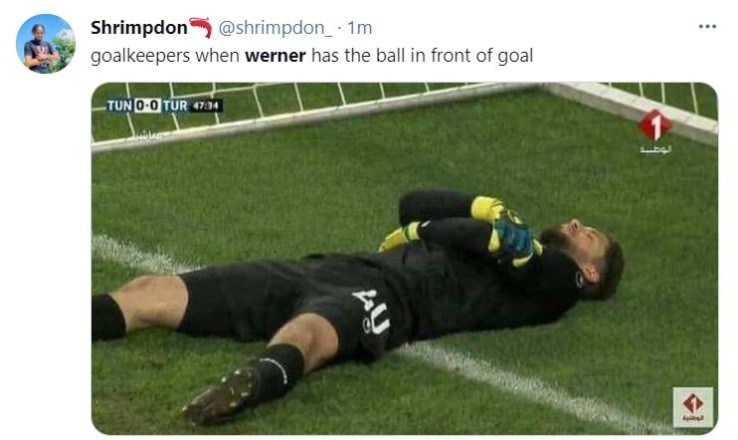The image size is (738, 440).
Task: Click the 0-0 score in the overlay
Action: point(148,105)
